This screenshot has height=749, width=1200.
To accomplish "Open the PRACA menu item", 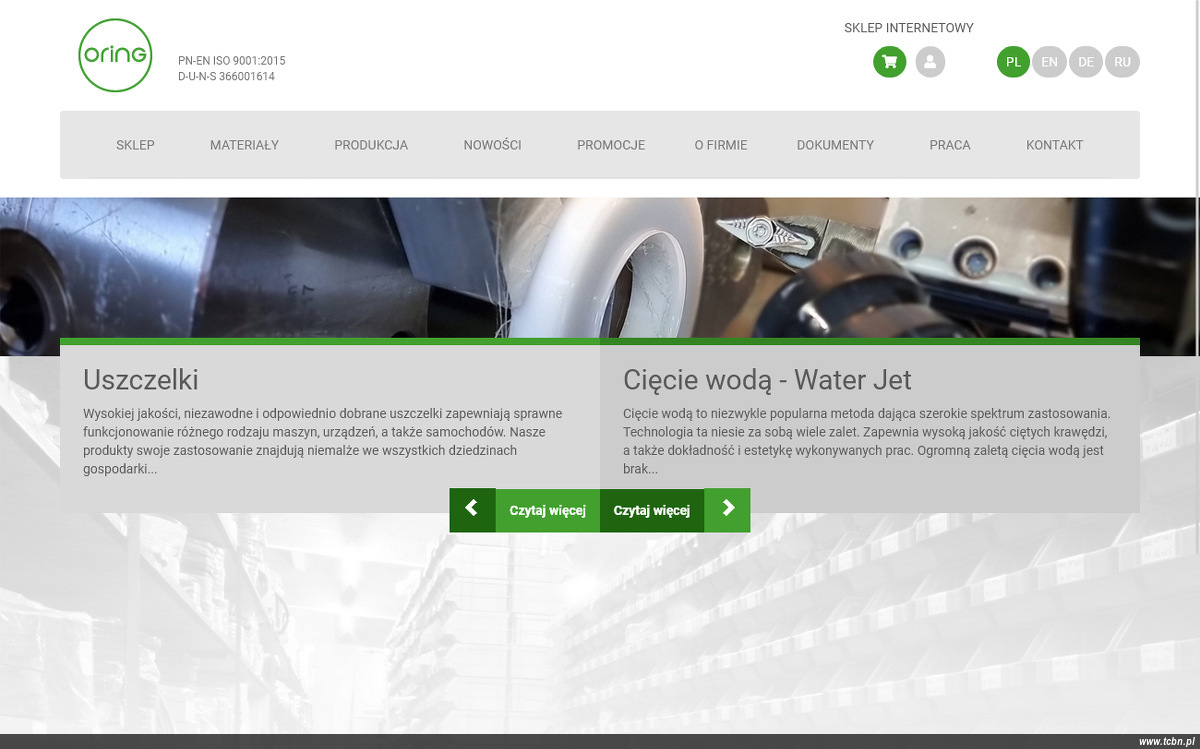I will pyautogui.click(x=950, y=145).
